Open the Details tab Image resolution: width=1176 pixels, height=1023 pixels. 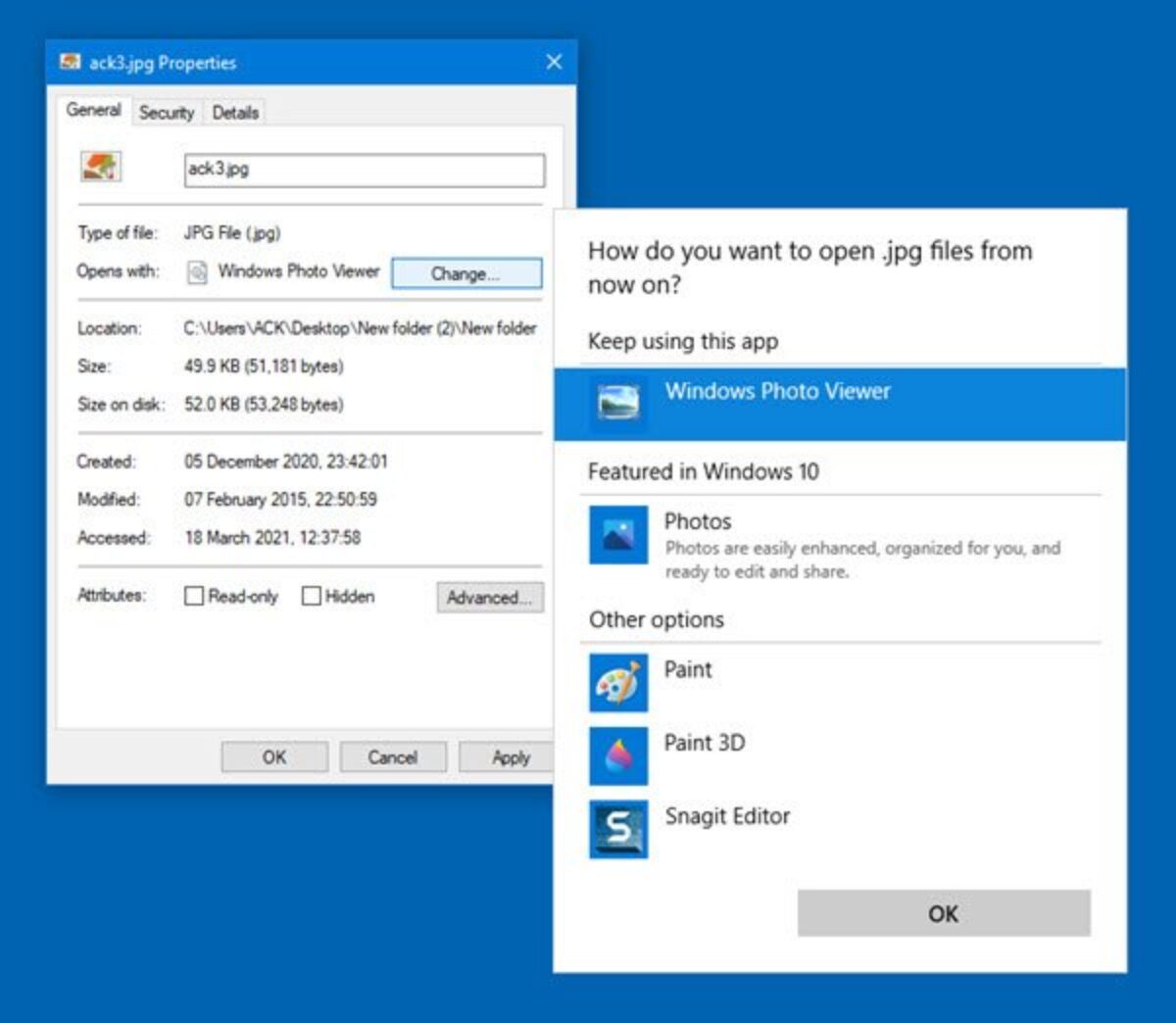click(235, 113)
